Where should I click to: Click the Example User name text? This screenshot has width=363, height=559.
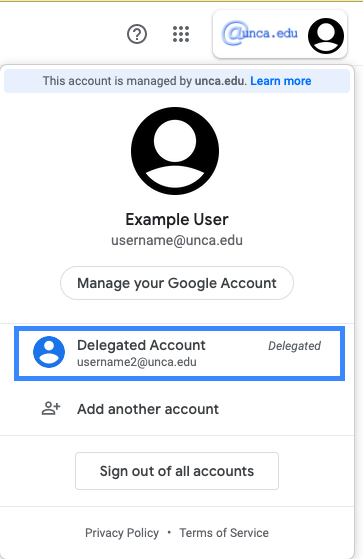point(177,219)
